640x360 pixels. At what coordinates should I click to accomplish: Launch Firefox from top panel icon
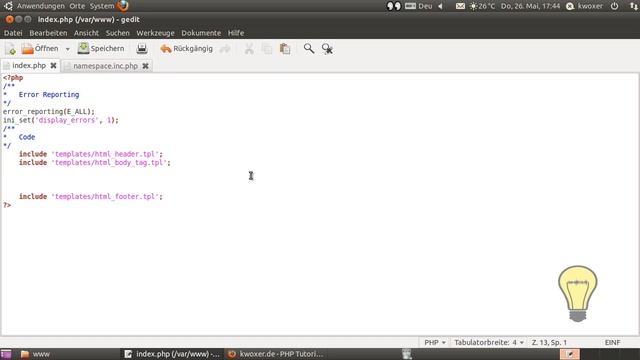pos(123,6)
